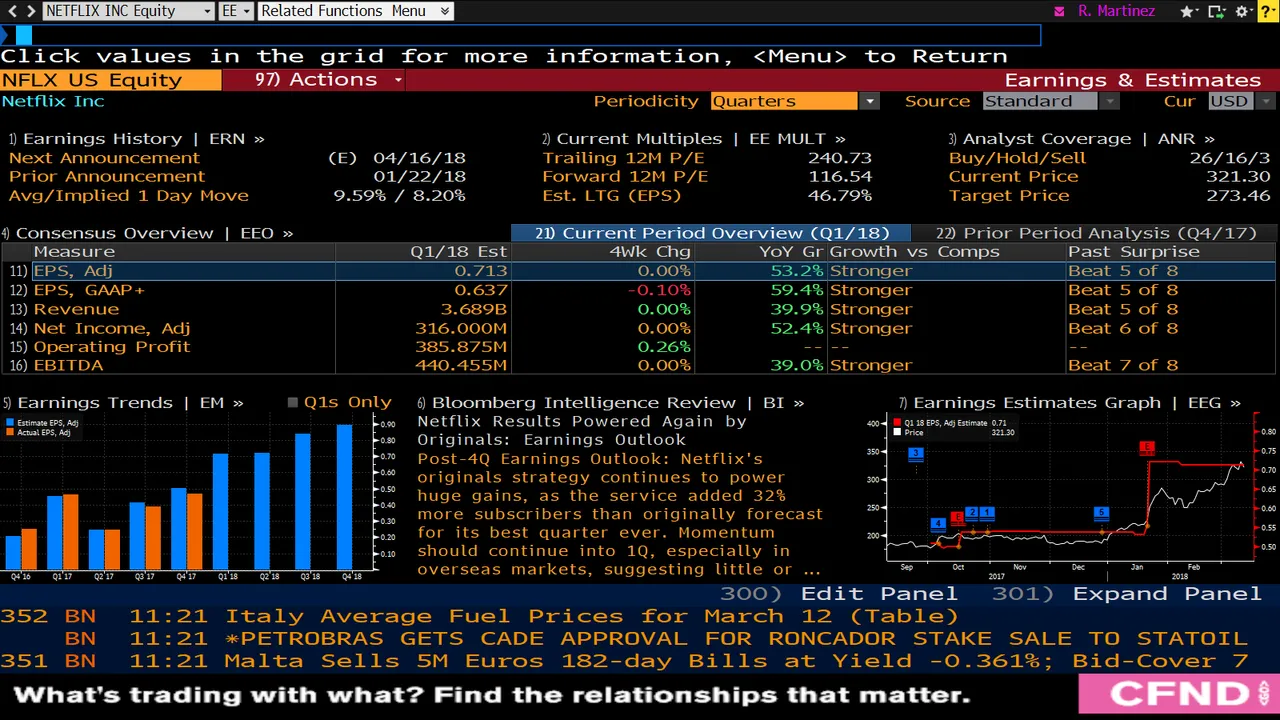This screenshot has height=720, width=1280.
Task: Open the PETROBRAS GETS CADE APPROVAL news item
Action: click(736, 638)
